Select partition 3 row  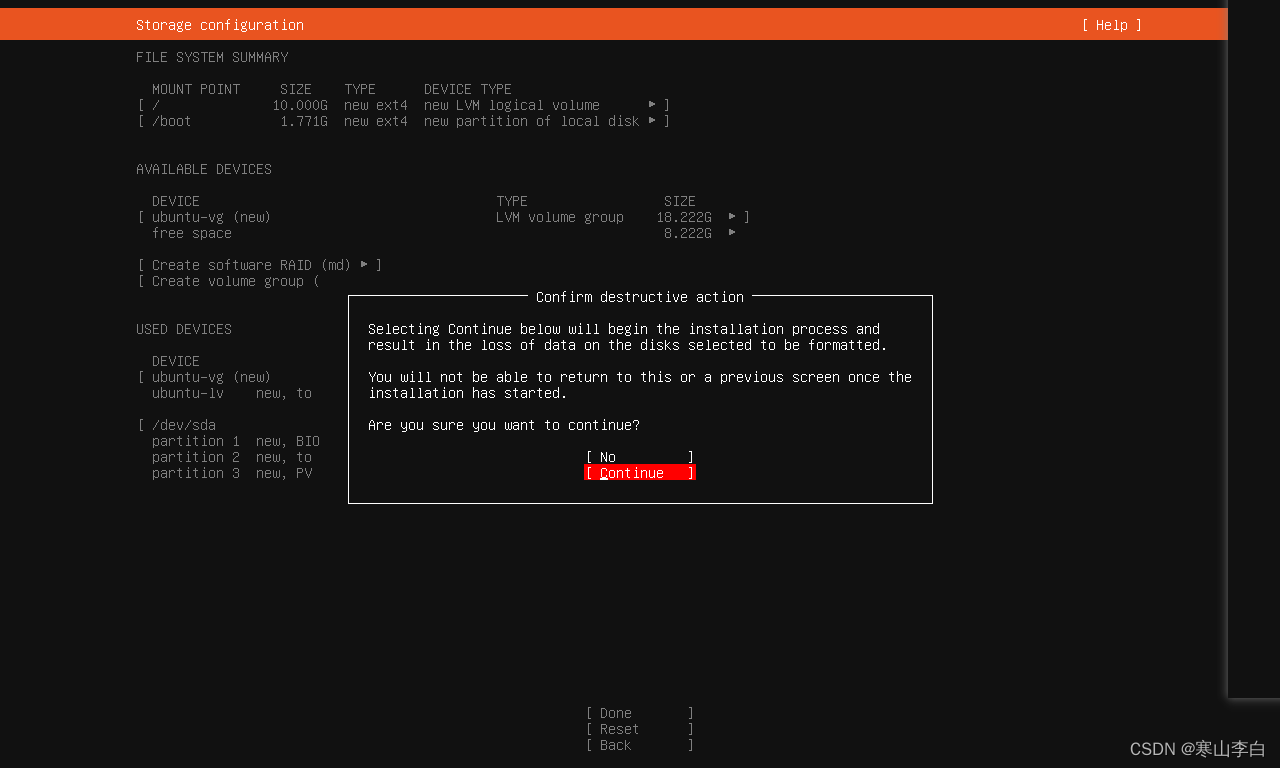tap(232, 473)
